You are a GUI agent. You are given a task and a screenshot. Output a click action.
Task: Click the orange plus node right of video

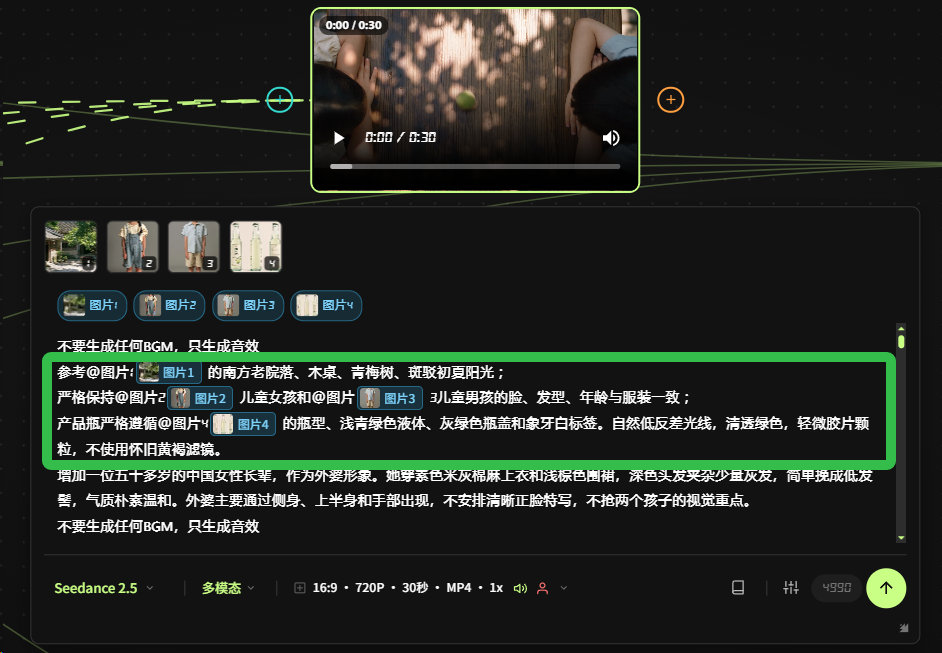pyautogui.click(x=670, y=100)
